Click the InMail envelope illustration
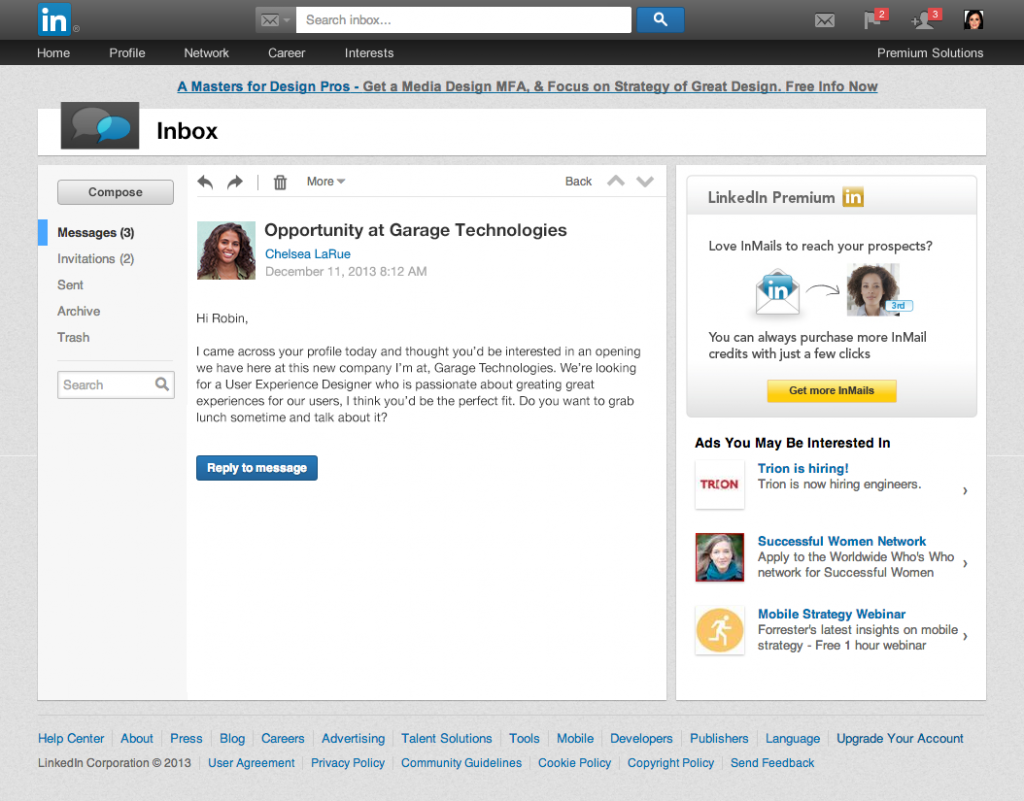Viewport: 1024px width, 801px height. point(777,291)
